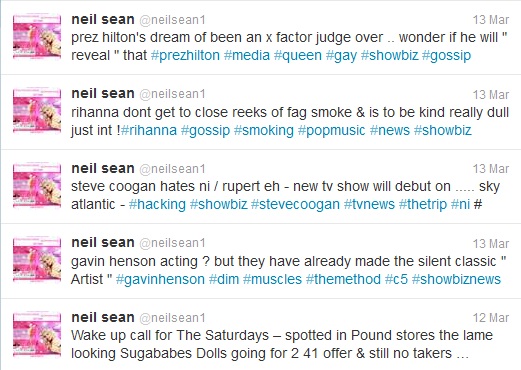The image size is (521, 370).
Task: Open neil sean's name on the gavin henson tweet
Action: click(x=103, y=242)
